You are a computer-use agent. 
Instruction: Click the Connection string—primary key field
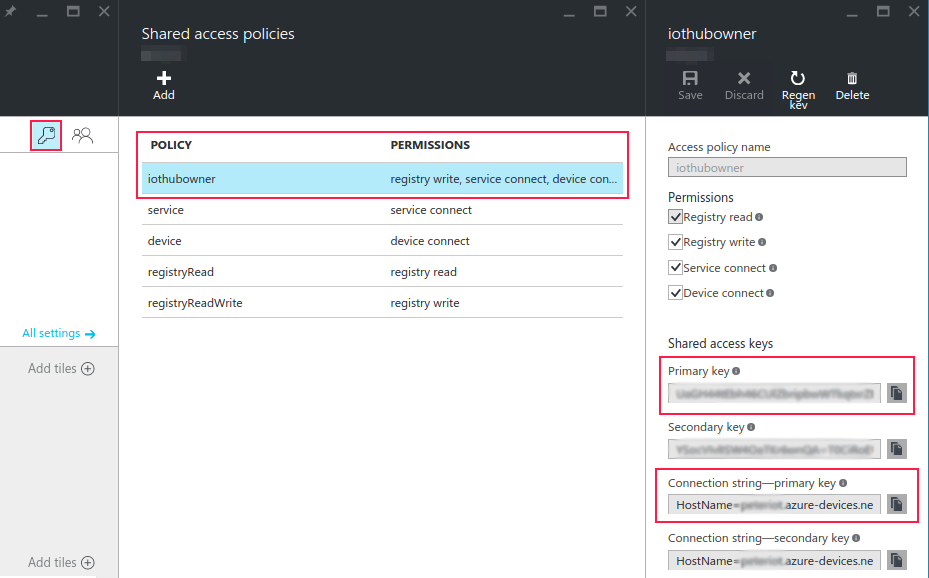tap(774, 505)
